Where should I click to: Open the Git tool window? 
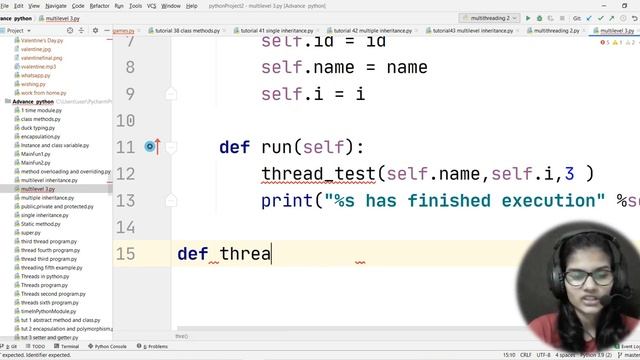click(x=9, y=346)
